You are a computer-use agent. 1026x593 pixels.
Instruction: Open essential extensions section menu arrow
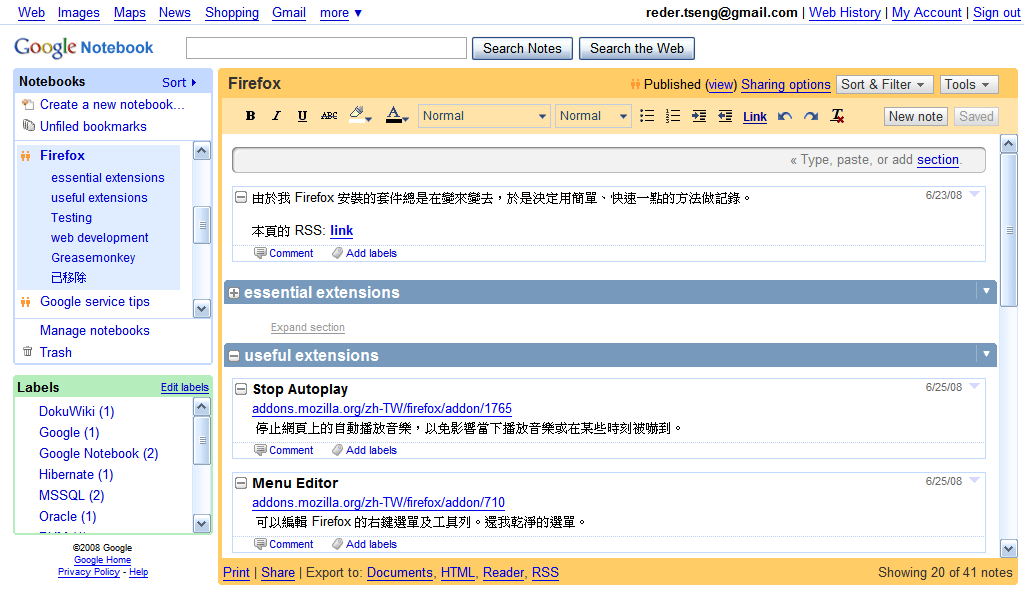point(986,291)
